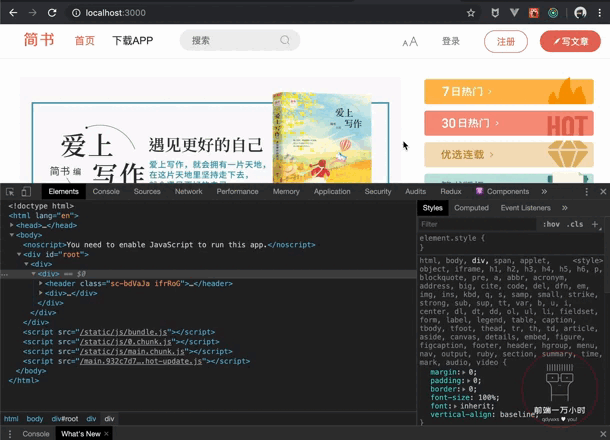
Task: Toggle the .cls class editor
Action: tap(575, 224)
